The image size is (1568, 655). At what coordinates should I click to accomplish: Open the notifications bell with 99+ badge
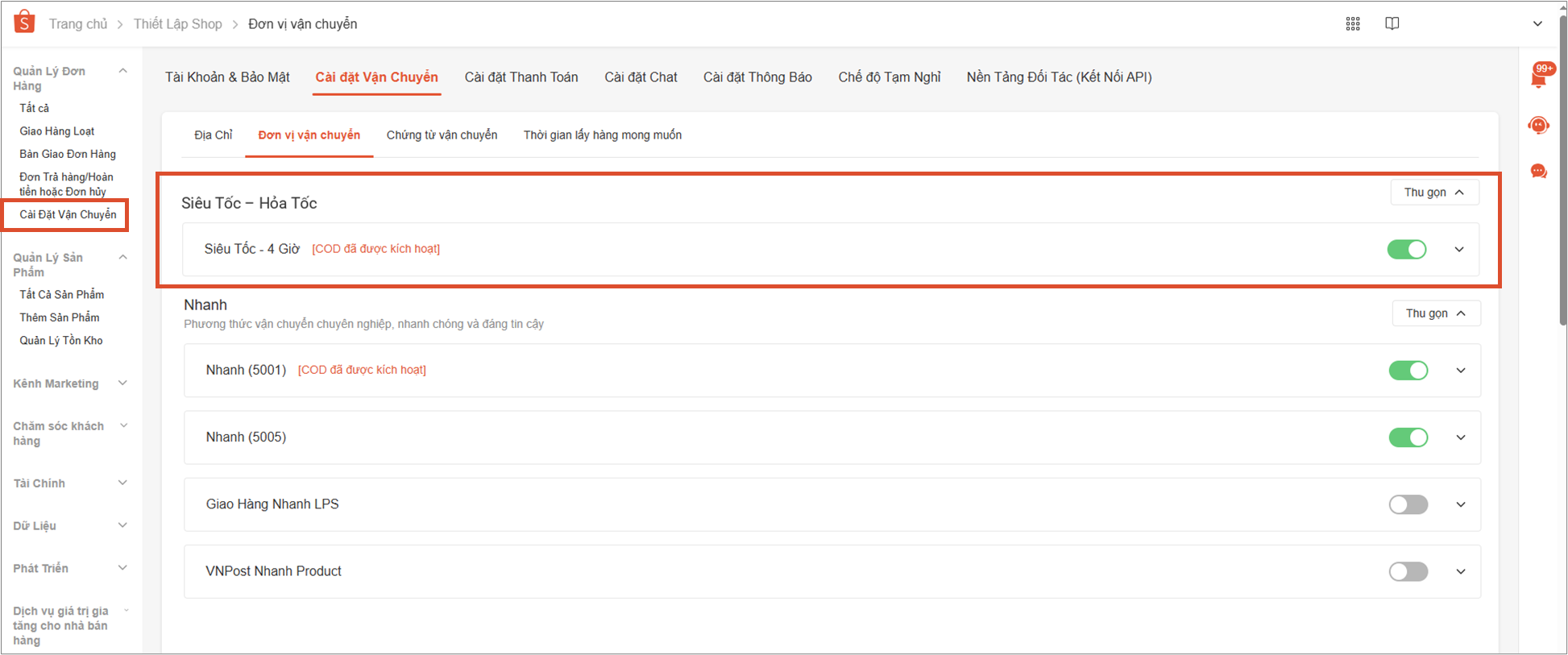click(x=1538, y=77)
